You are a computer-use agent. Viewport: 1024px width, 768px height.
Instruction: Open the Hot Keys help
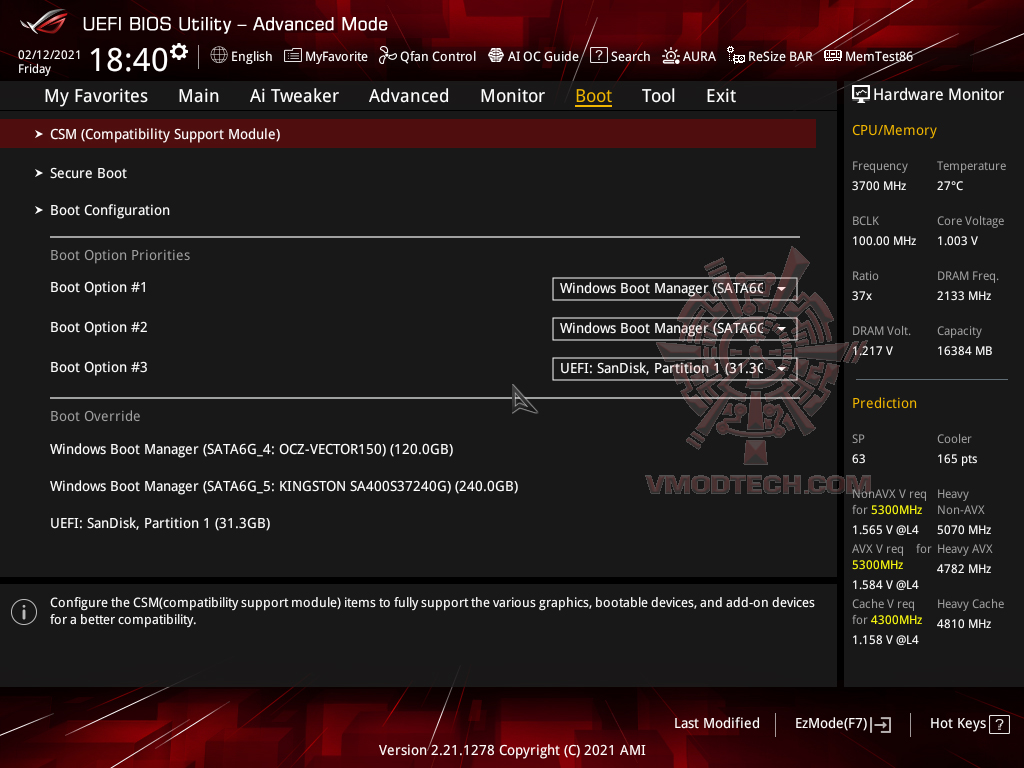969,723
